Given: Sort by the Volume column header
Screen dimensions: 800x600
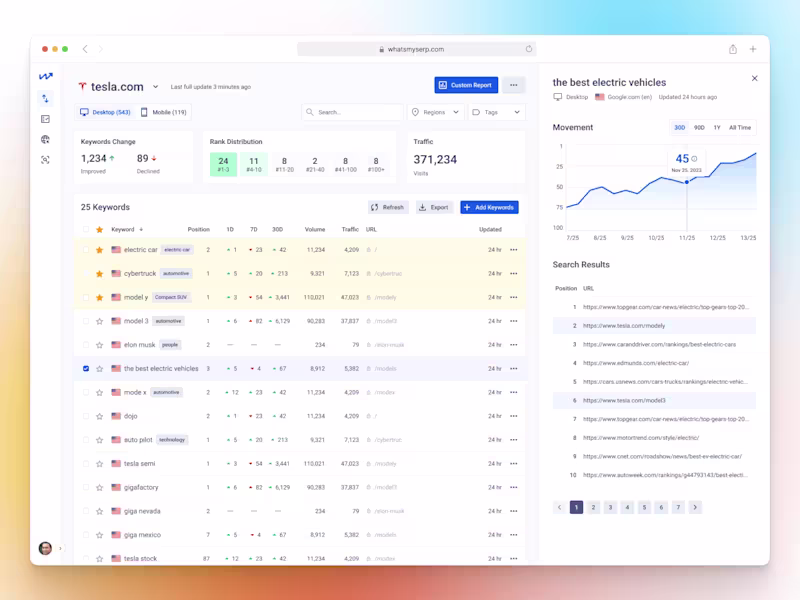Looking at the screenshot, I should 315,230.
